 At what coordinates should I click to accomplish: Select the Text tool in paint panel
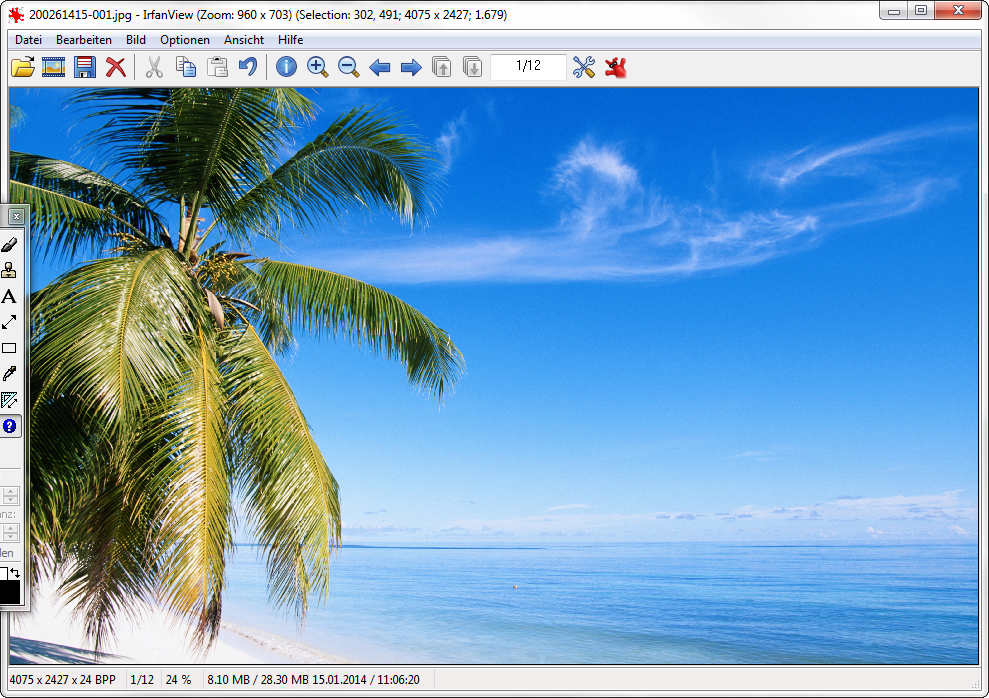coord(9,297)
